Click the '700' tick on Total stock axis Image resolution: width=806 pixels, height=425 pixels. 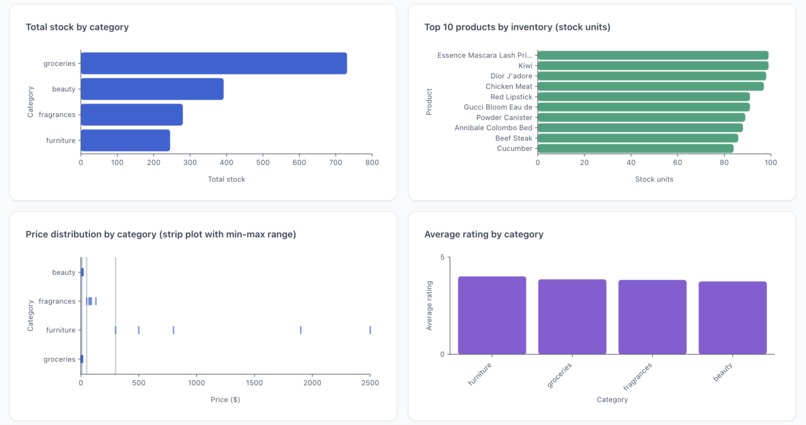coord(336,162)
